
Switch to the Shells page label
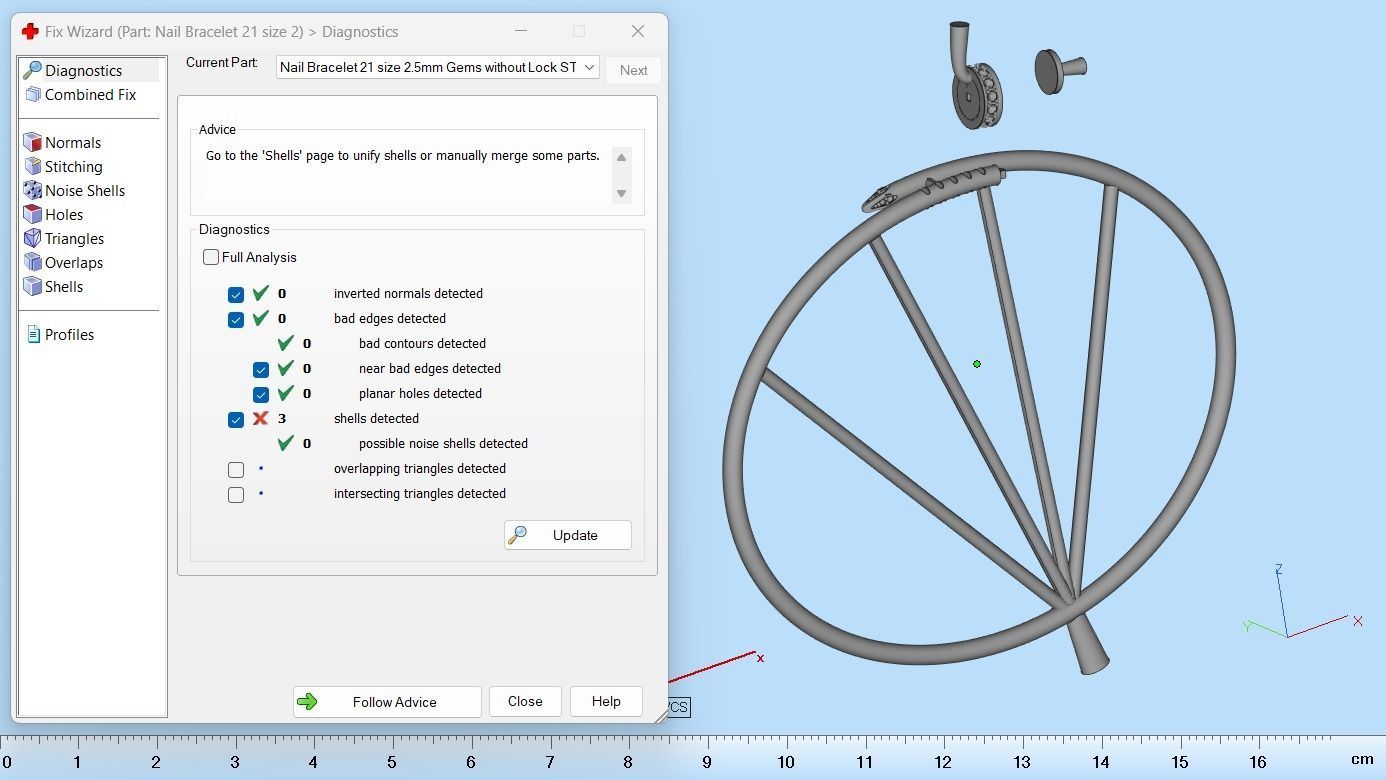64,286
